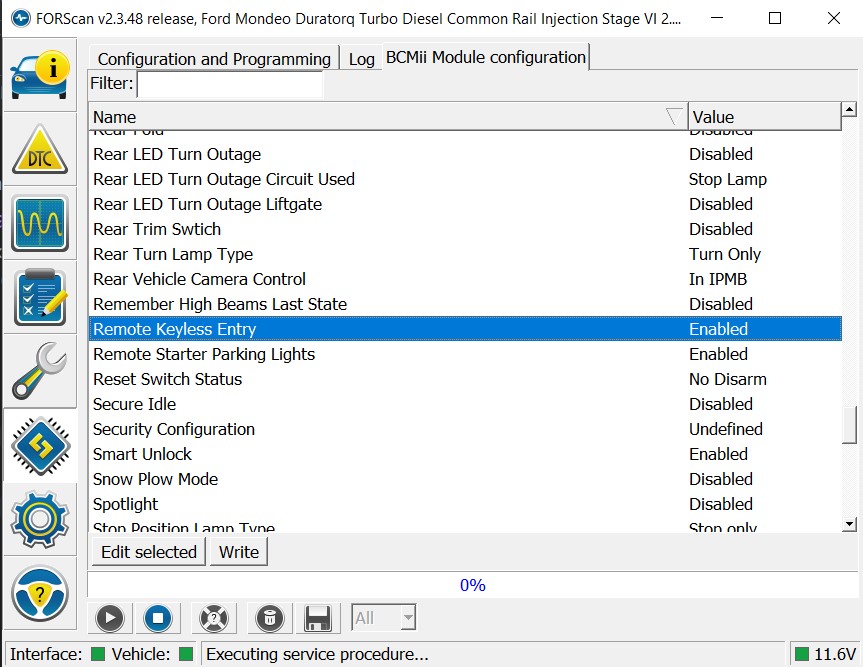Viewport: 863px width, 667px height.
Task: Click the trash bin icon
Action: point(269,618)
